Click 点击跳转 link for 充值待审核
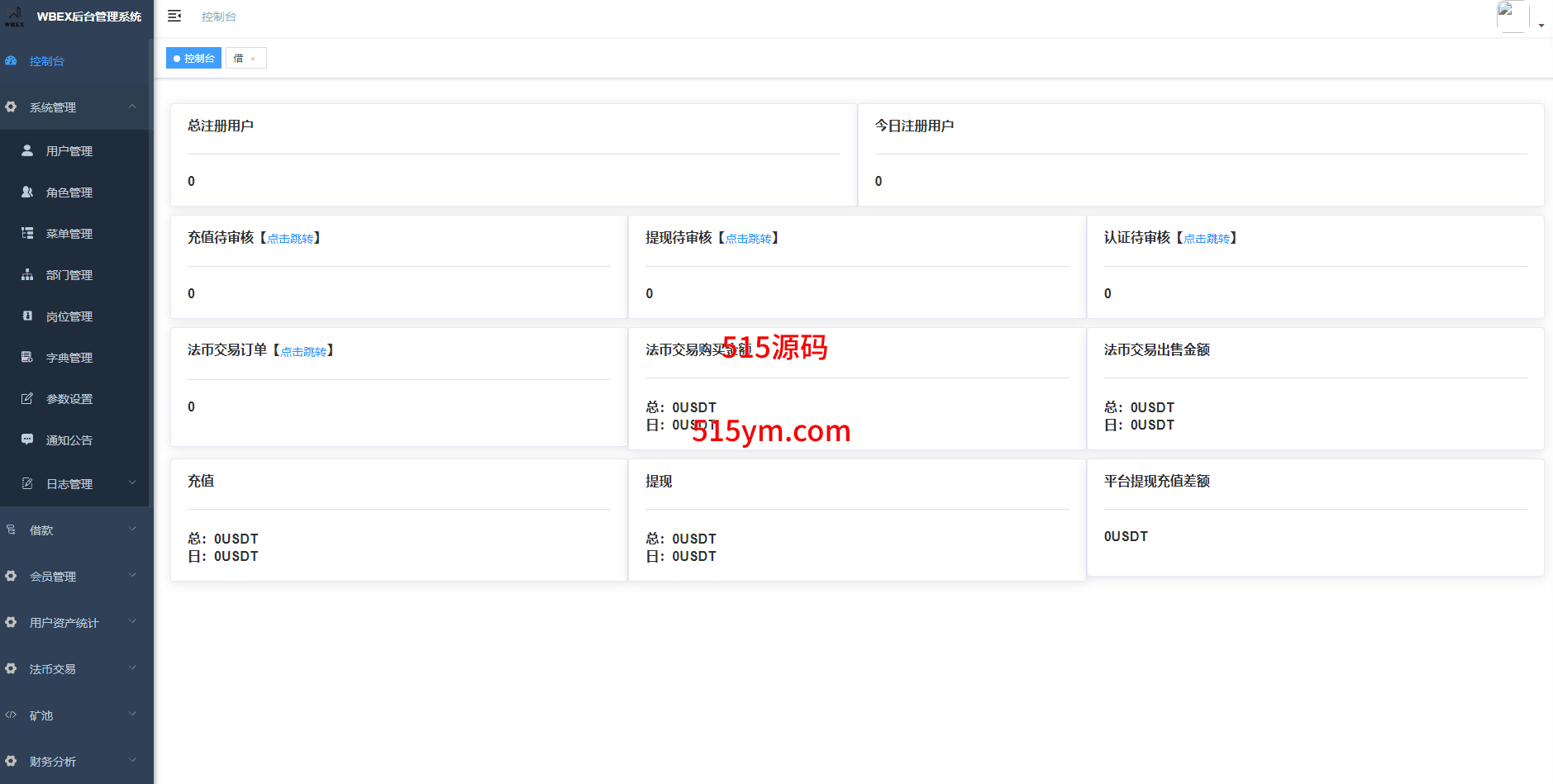1553x784 pixels. pos(290,239)
